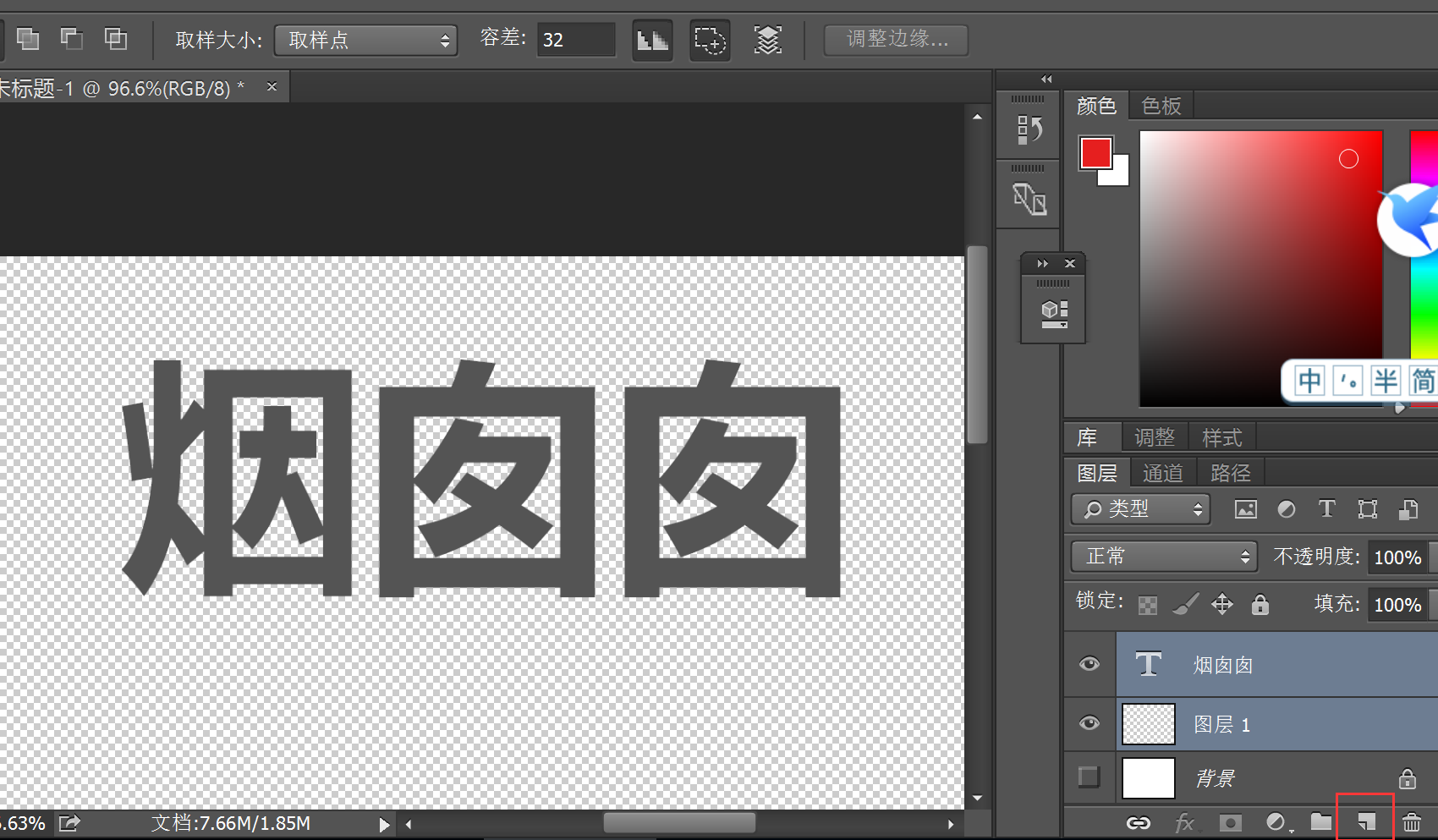Create a new group folder icon
The image size is (1438, 840).
(x=1321, y=821)
